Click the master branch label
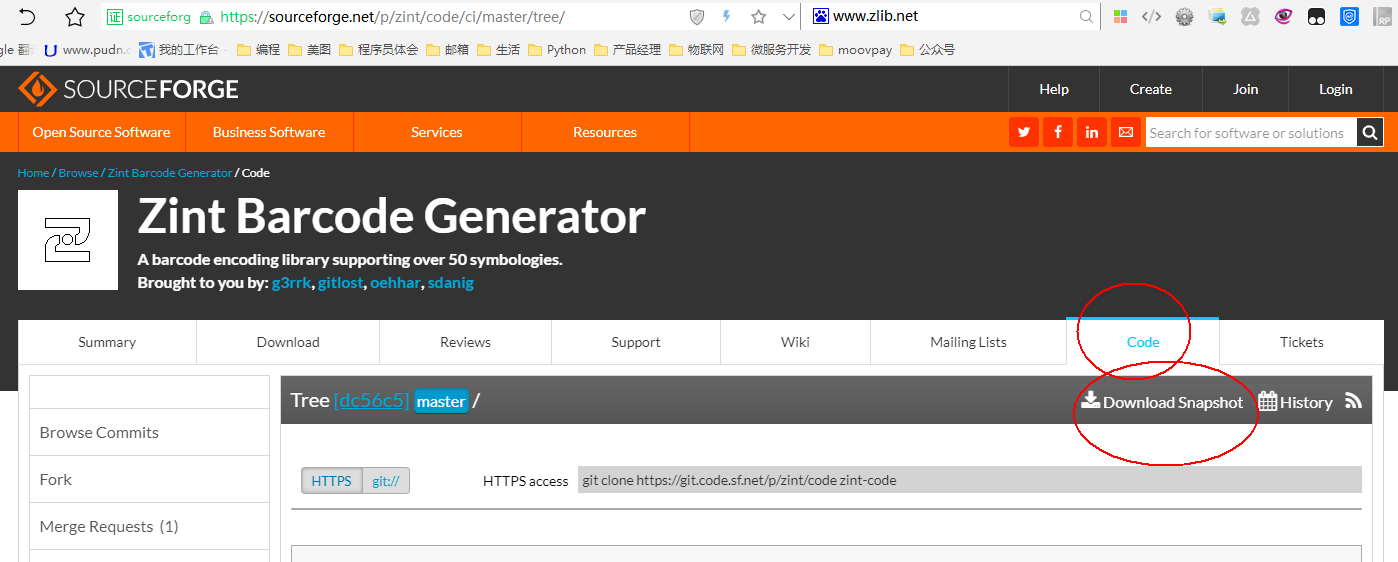This screenshot has width=1398, height=562. coord(441,401)
